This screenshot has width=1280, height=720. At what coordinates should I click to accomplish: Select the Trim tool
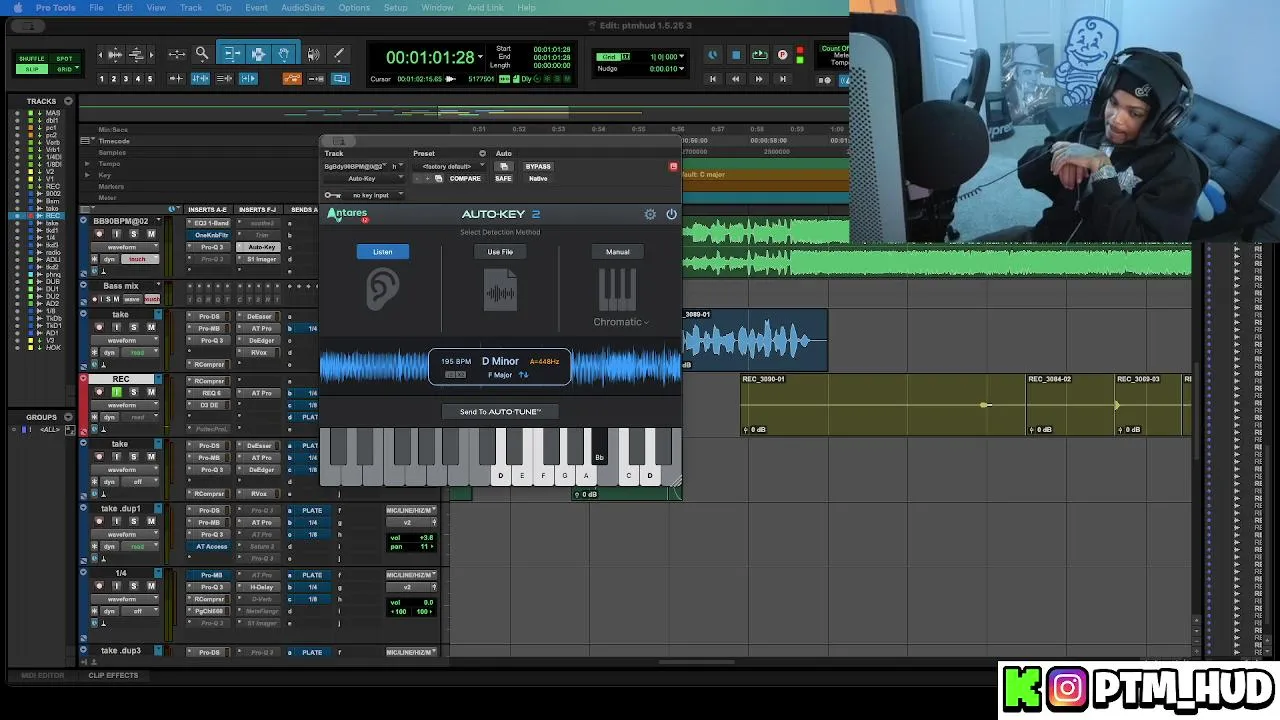[x=231, y=54]
